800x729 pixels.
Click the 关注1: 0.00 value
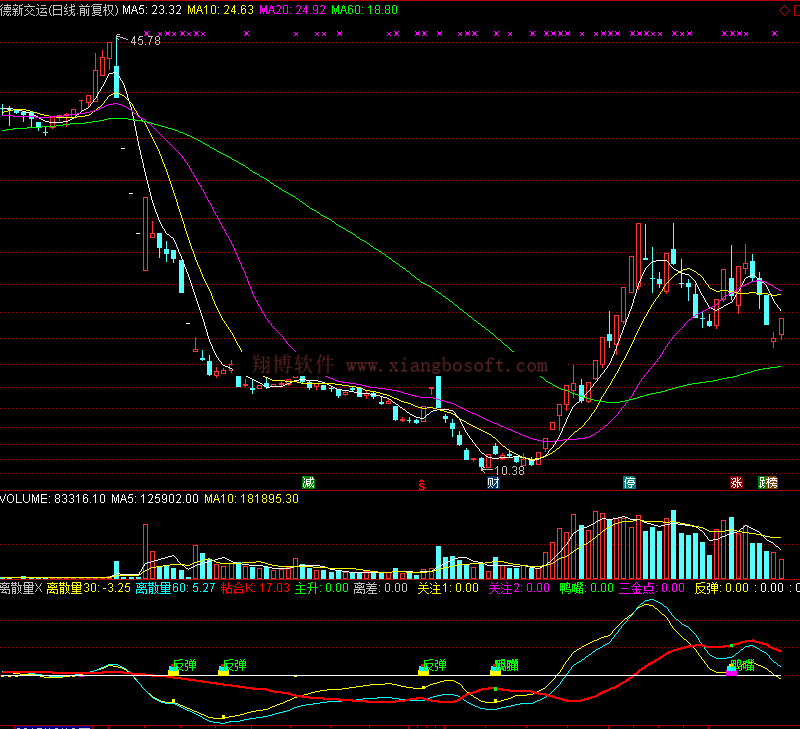[448, 588]
